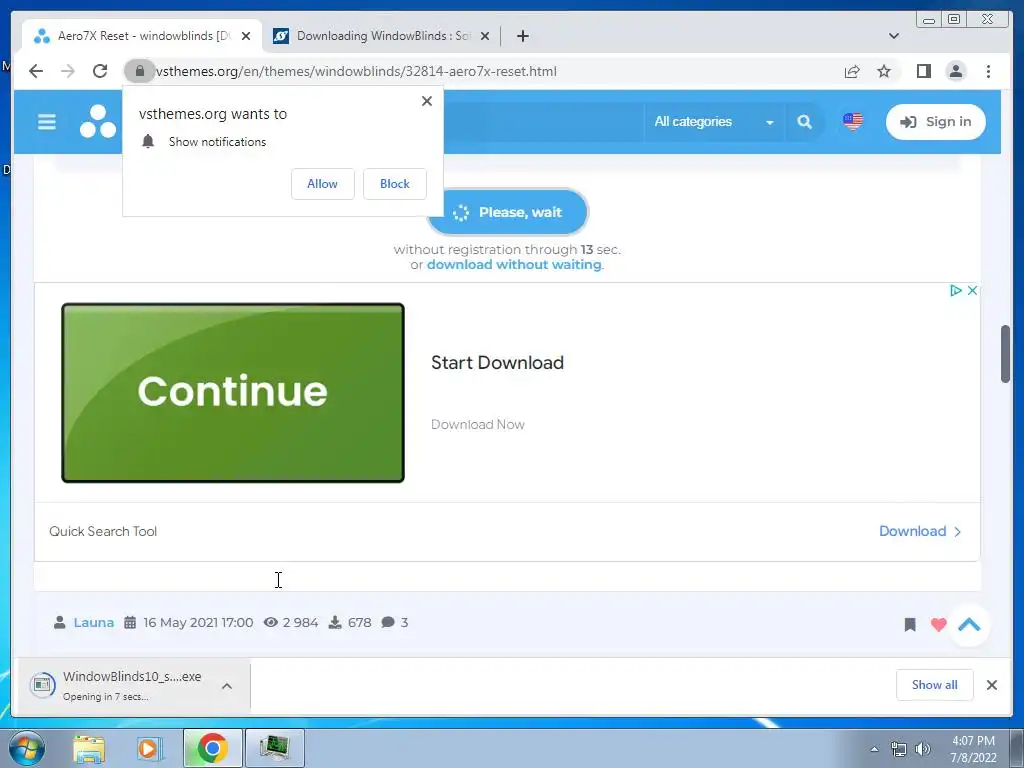
Task: Click Start Download ad heading
Action: point(497,363)
